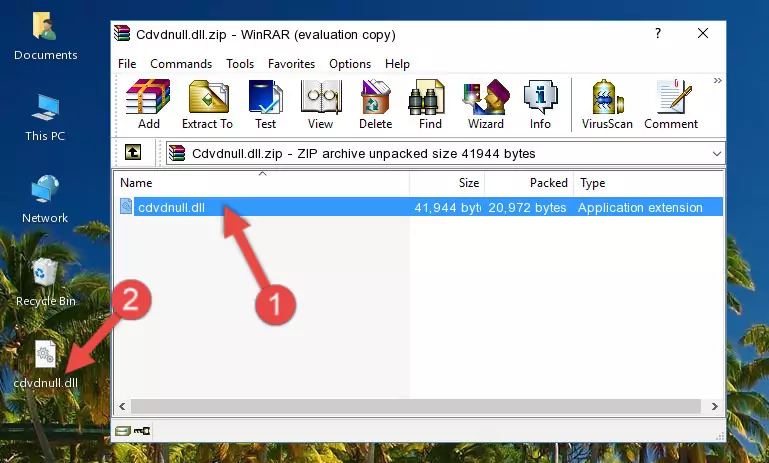The height and width of the screenshot is (463, 769).
Task: Sort file list by Name column
Action: pyautogui.click(x=262, y=183)
